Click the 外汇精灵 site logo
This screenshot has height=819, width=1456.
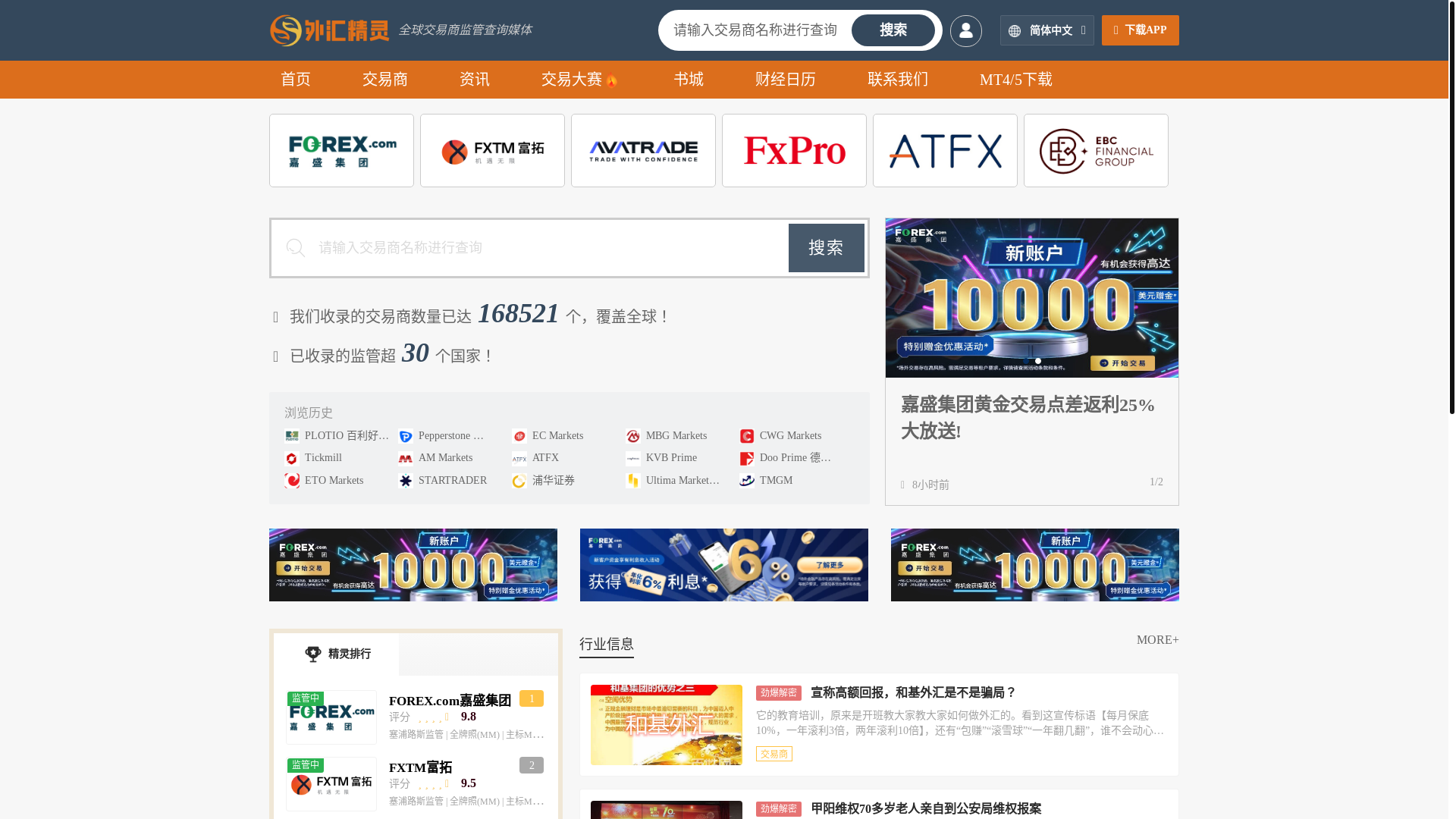pyautogui.click(x=329, y=30)
